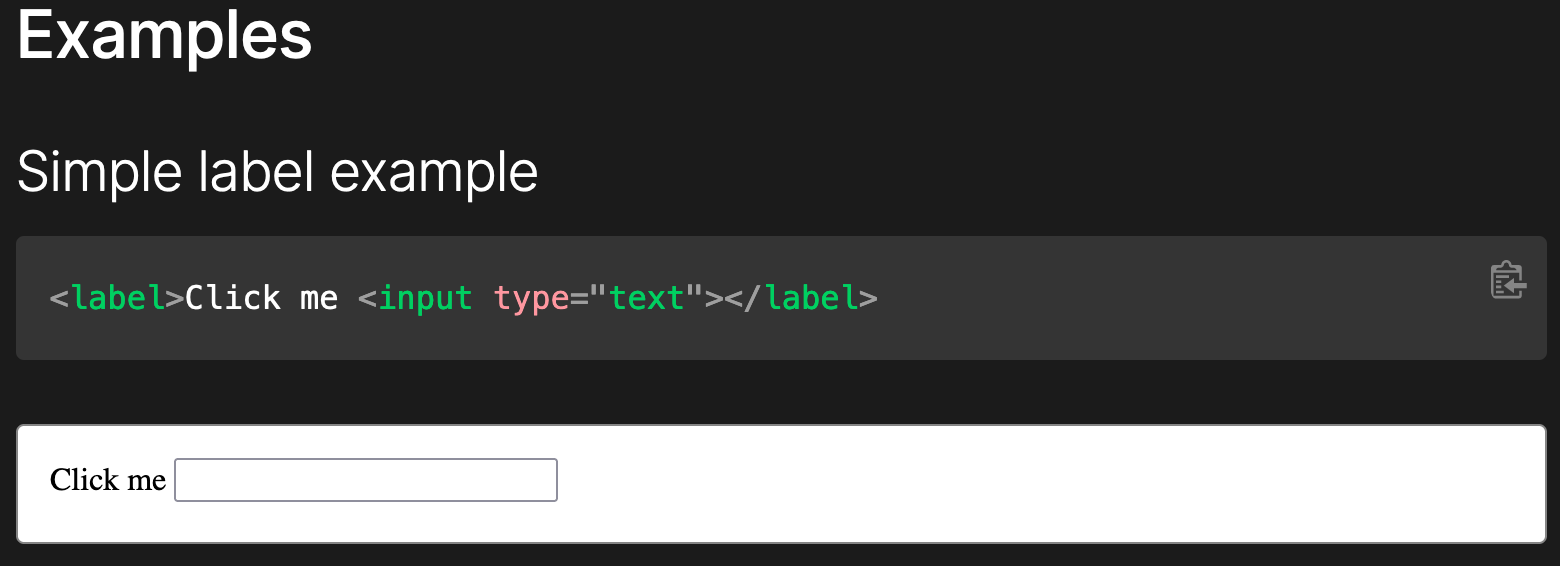Click 'Click me' text inside code block
1560x566 pixels.
point(261,298)
